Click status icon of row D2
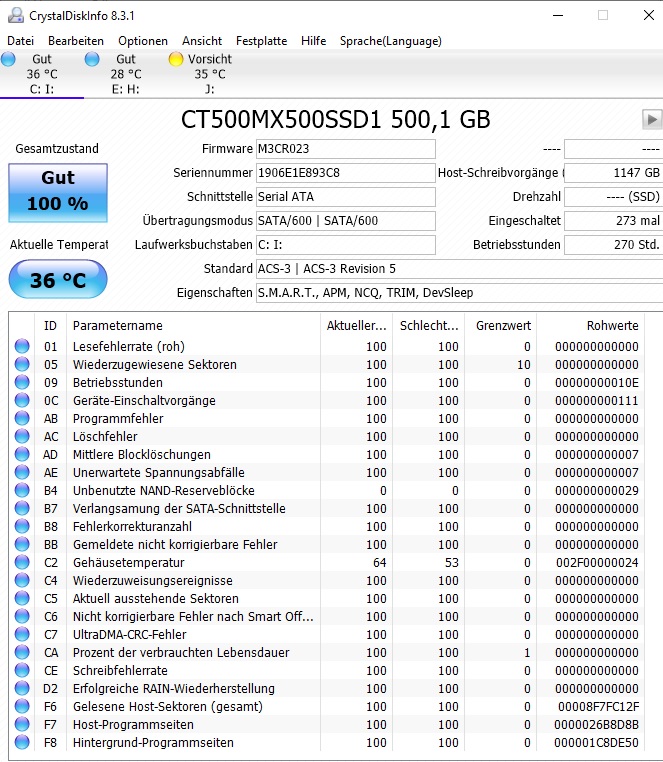The width and height of the screenshot is (663, 762). [x=22, y=688]
